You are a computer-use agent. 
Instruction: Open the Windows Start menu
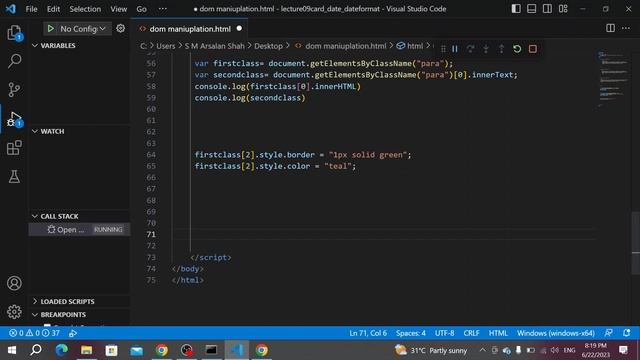pyautogui.click(x=12, y=350)
